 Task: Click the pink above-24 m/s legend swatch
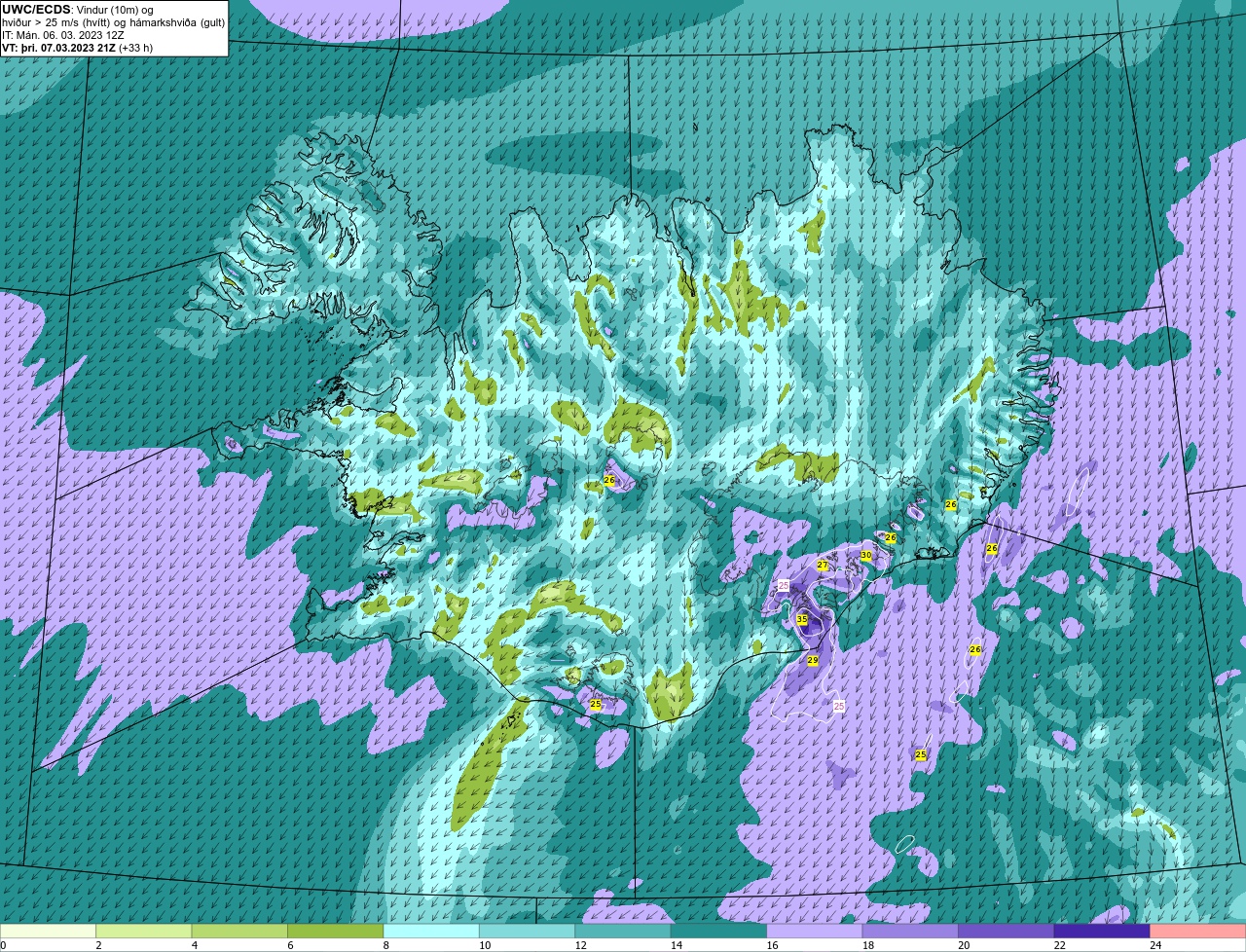point(1196,932)
